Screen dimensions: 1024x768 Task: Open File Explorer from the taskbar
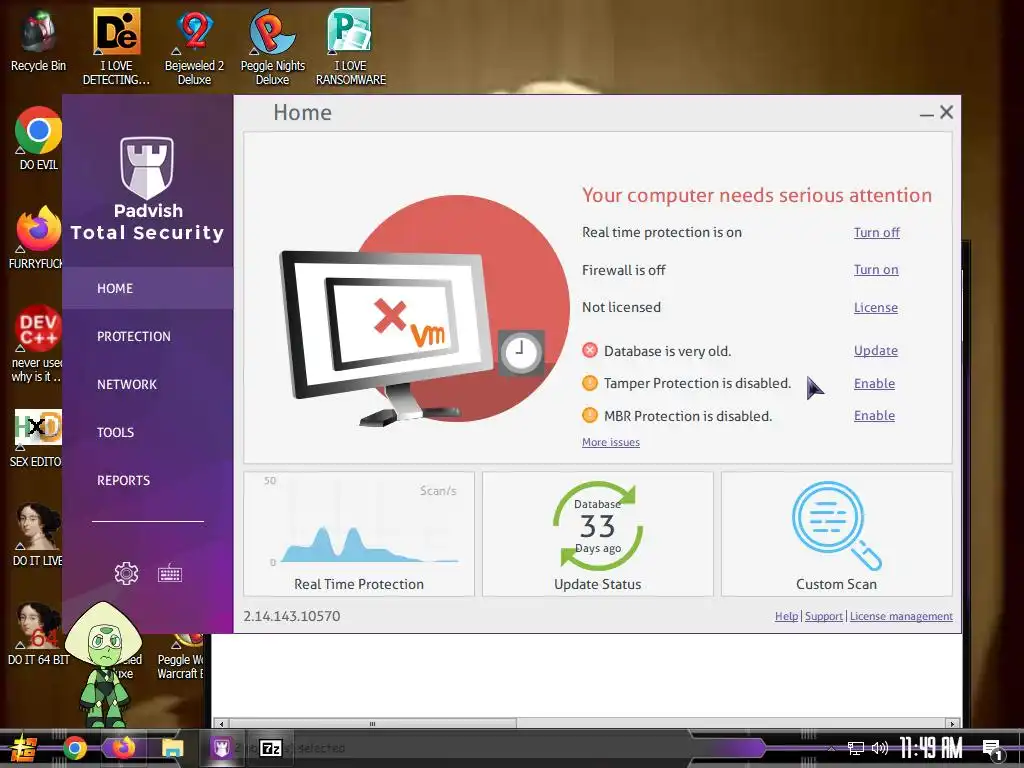pos(172,748)
